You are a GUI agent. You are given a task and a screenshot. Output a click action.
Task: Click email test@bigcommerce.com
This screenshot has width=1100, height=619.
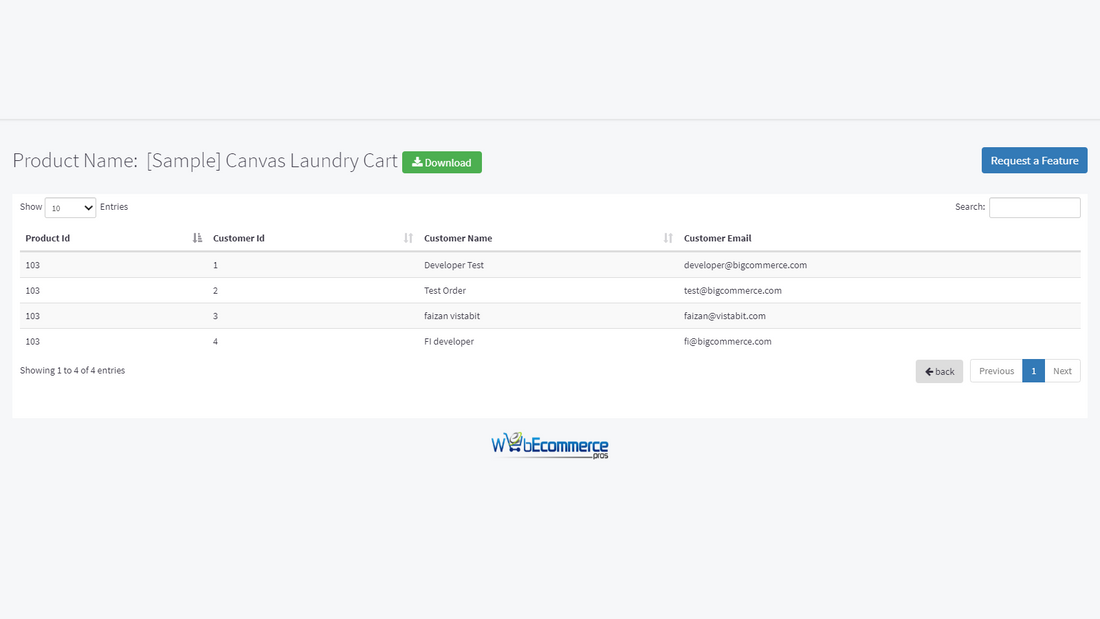(732, 291)
